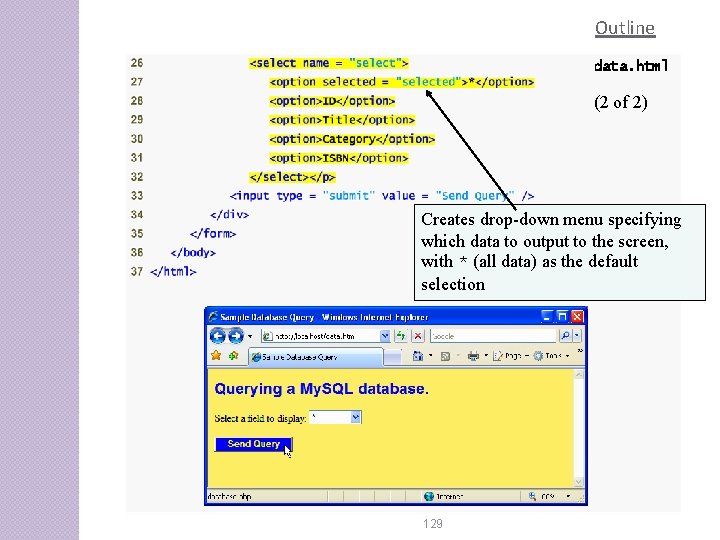Image resolution: width=720 pixels, height=540 pixels.
Task: Open the Page menu
Action: tap(511, 356)
